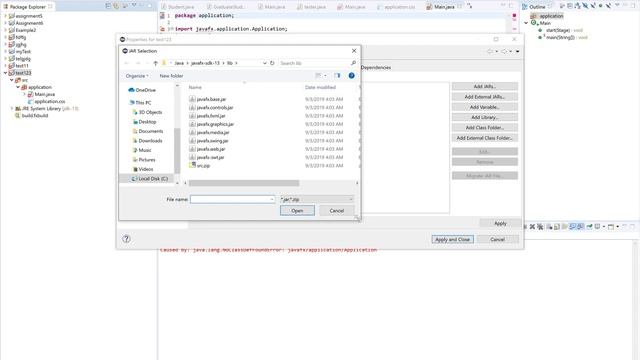Activate the Main.java editor tab
The image size is (640, 360).
click(443, 7)
